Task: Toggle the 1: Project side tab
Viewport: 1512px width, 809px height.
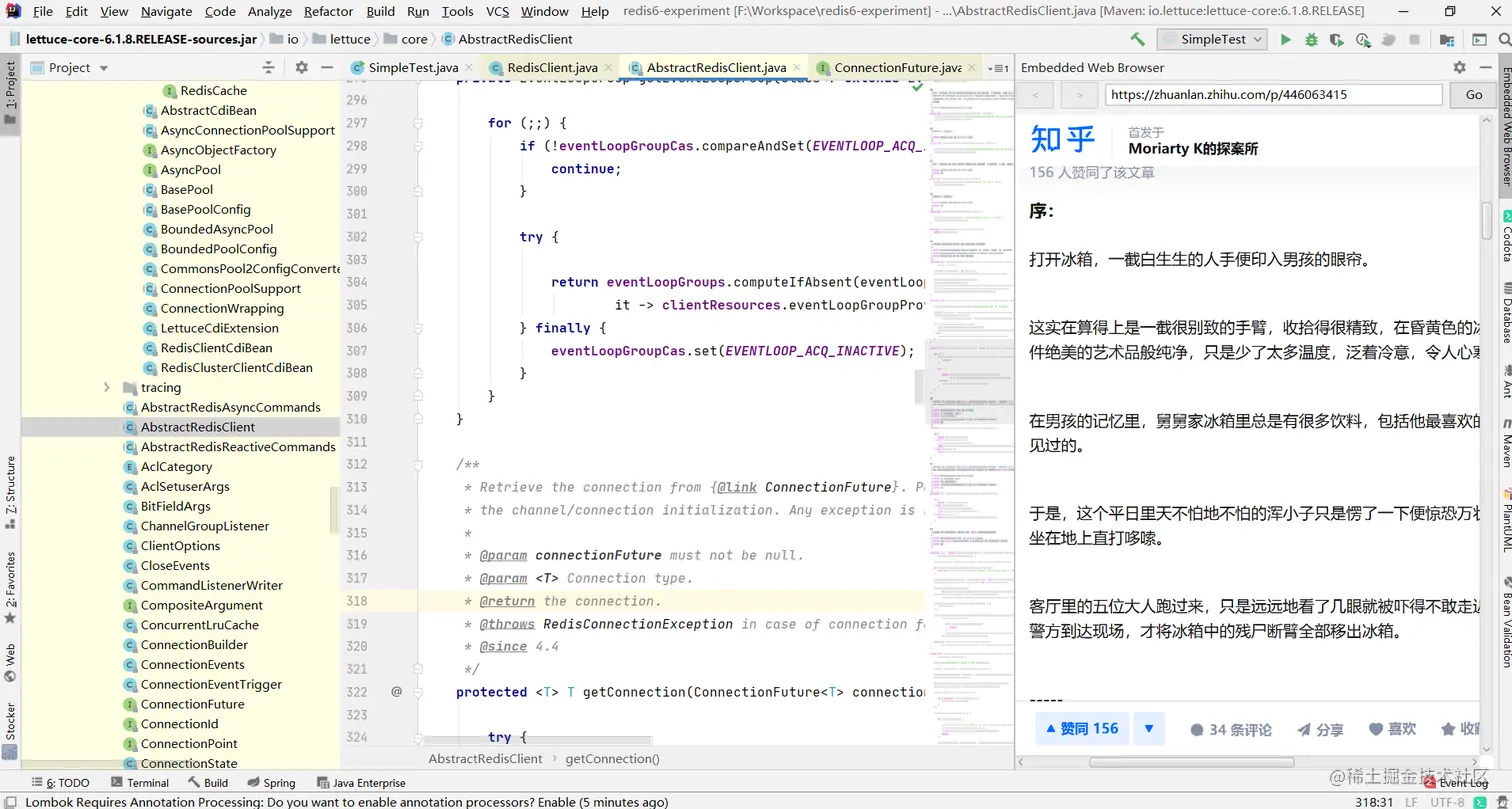Action: pyautogui.click(x=10, y=92)
